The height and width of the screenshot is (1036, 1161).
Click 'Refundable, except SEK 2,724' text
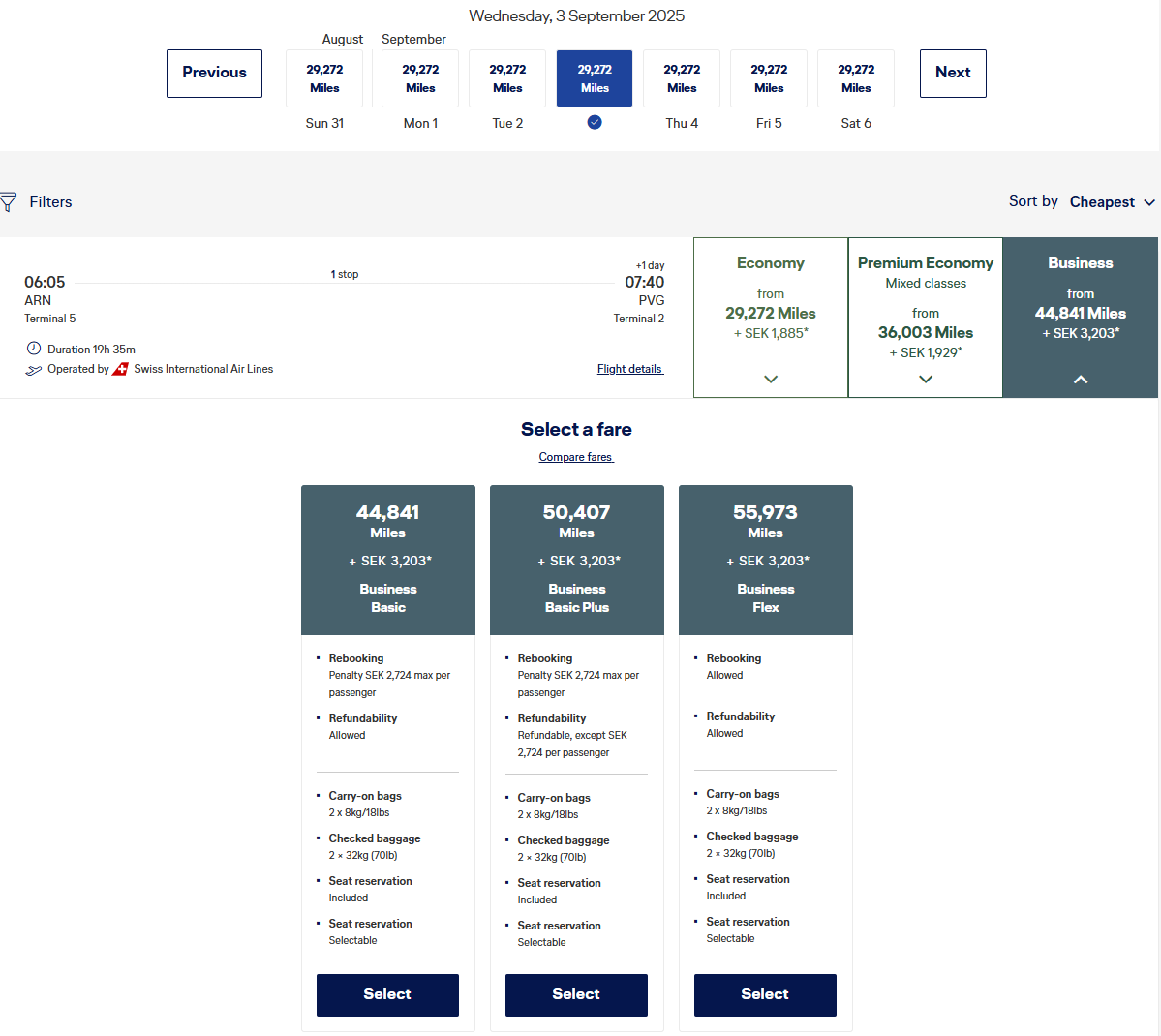(x=572, y=745)
